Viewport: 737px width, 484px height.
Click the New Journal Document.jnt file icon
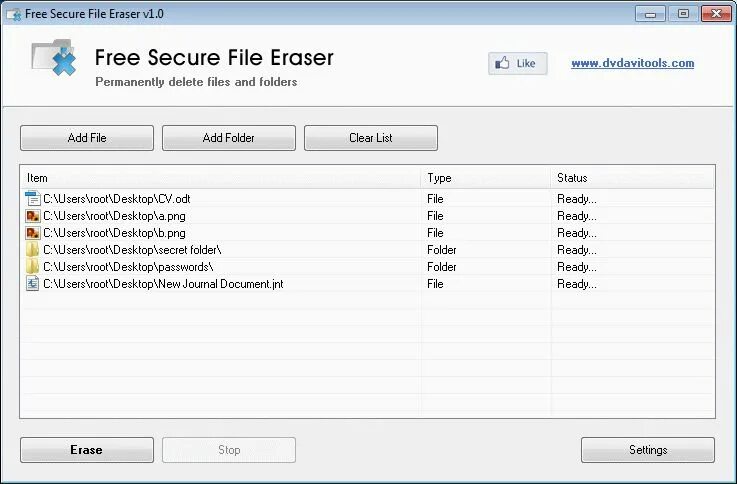pyautogui.click(x=32, y=283)
